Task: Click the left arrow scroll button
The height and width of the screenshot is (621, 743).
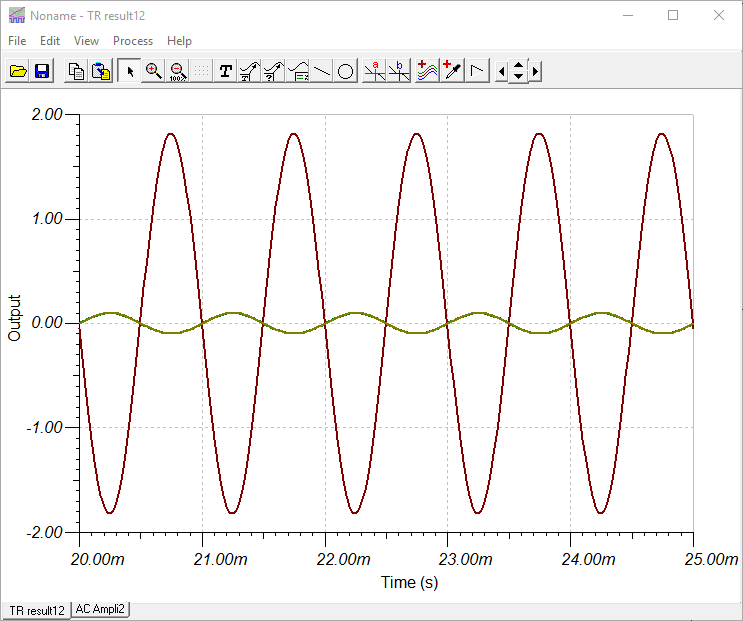Action: point(501,71)
